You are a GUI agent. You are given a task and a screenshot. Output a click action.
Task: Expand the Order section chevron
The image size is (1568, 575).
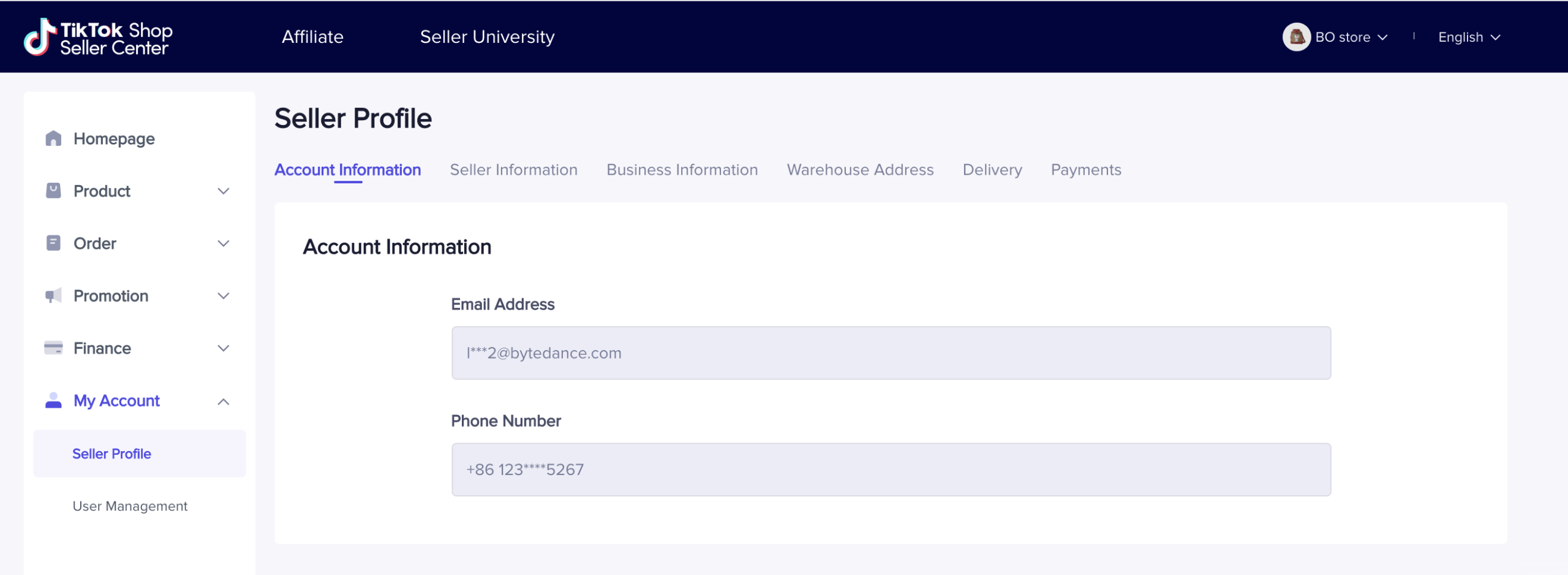[224, 243]
